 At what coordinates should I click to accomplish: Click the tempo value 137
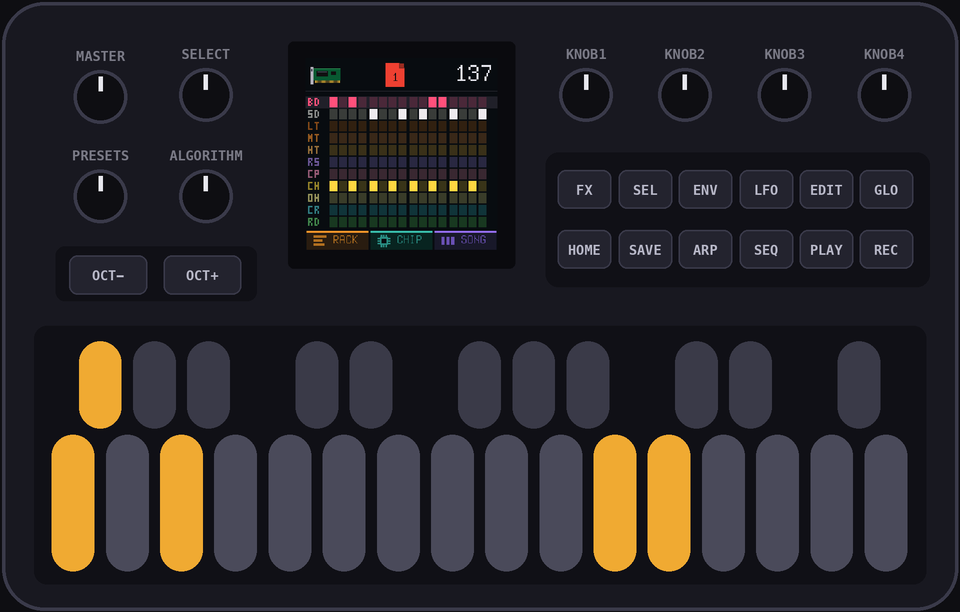pyautogui.click(x=473, y=74)
